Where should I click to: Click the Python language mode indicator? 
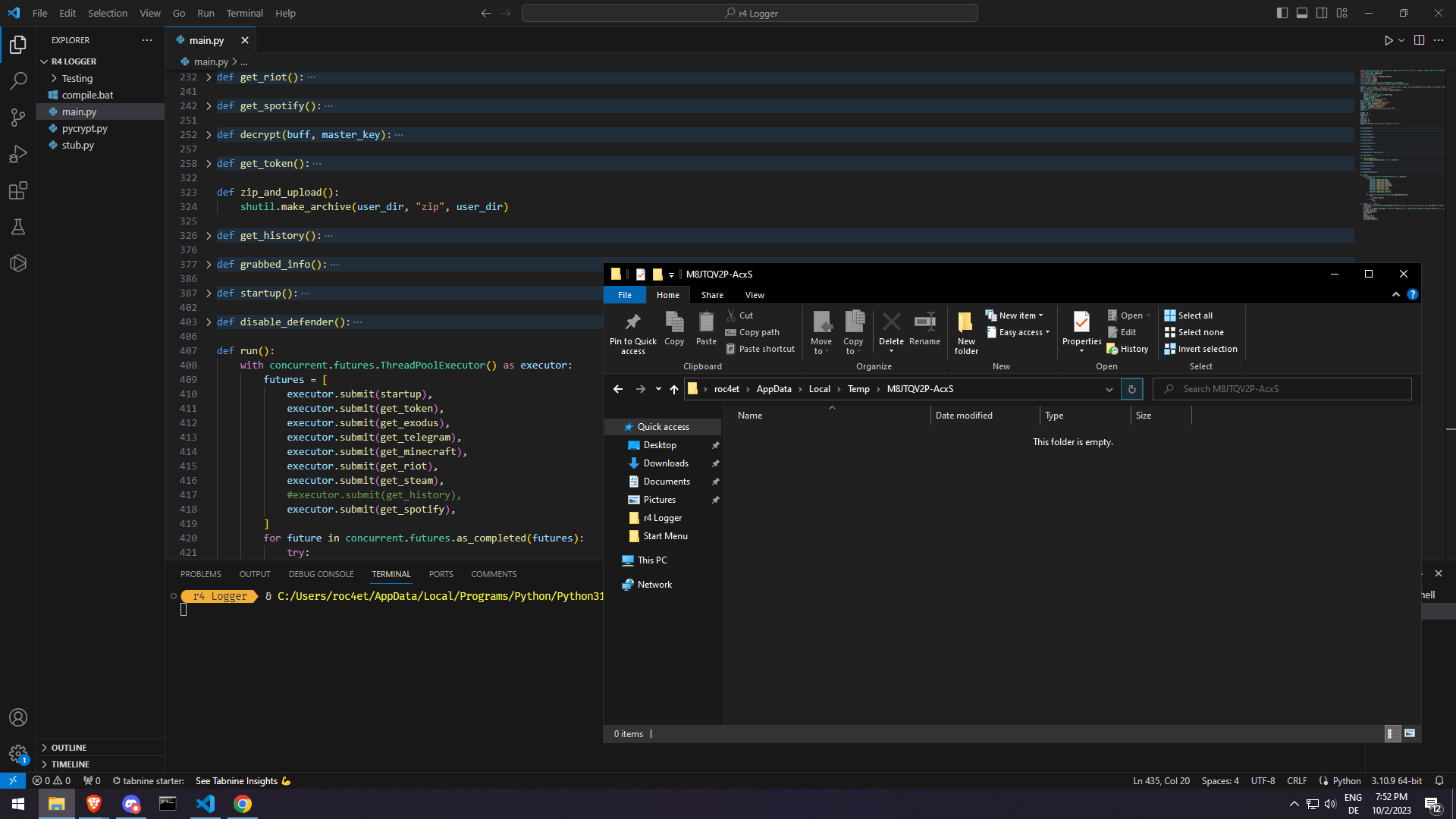coord(1346,780)
